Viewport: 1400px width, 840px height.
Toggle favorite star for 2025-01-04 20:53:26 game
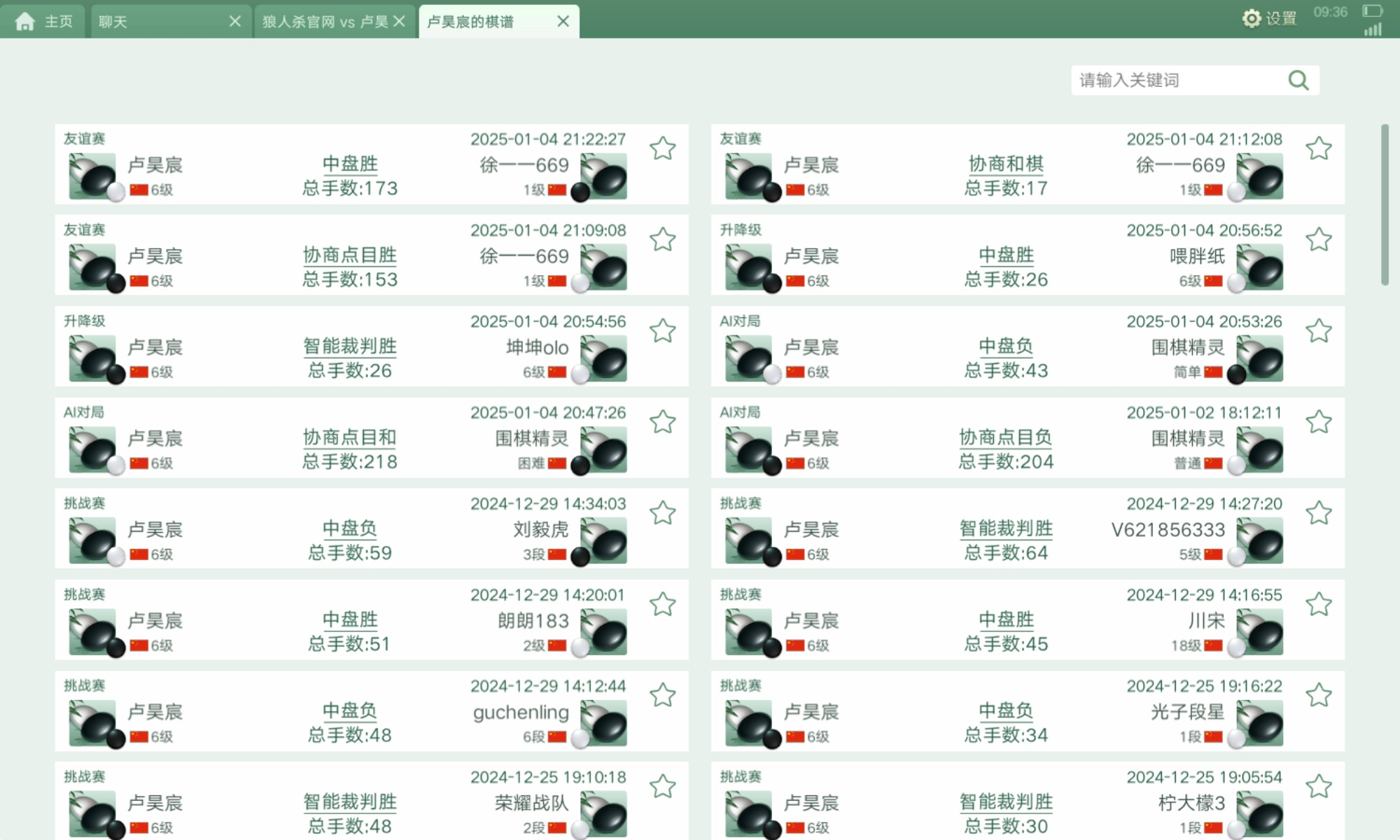(x=1319, y=330)
